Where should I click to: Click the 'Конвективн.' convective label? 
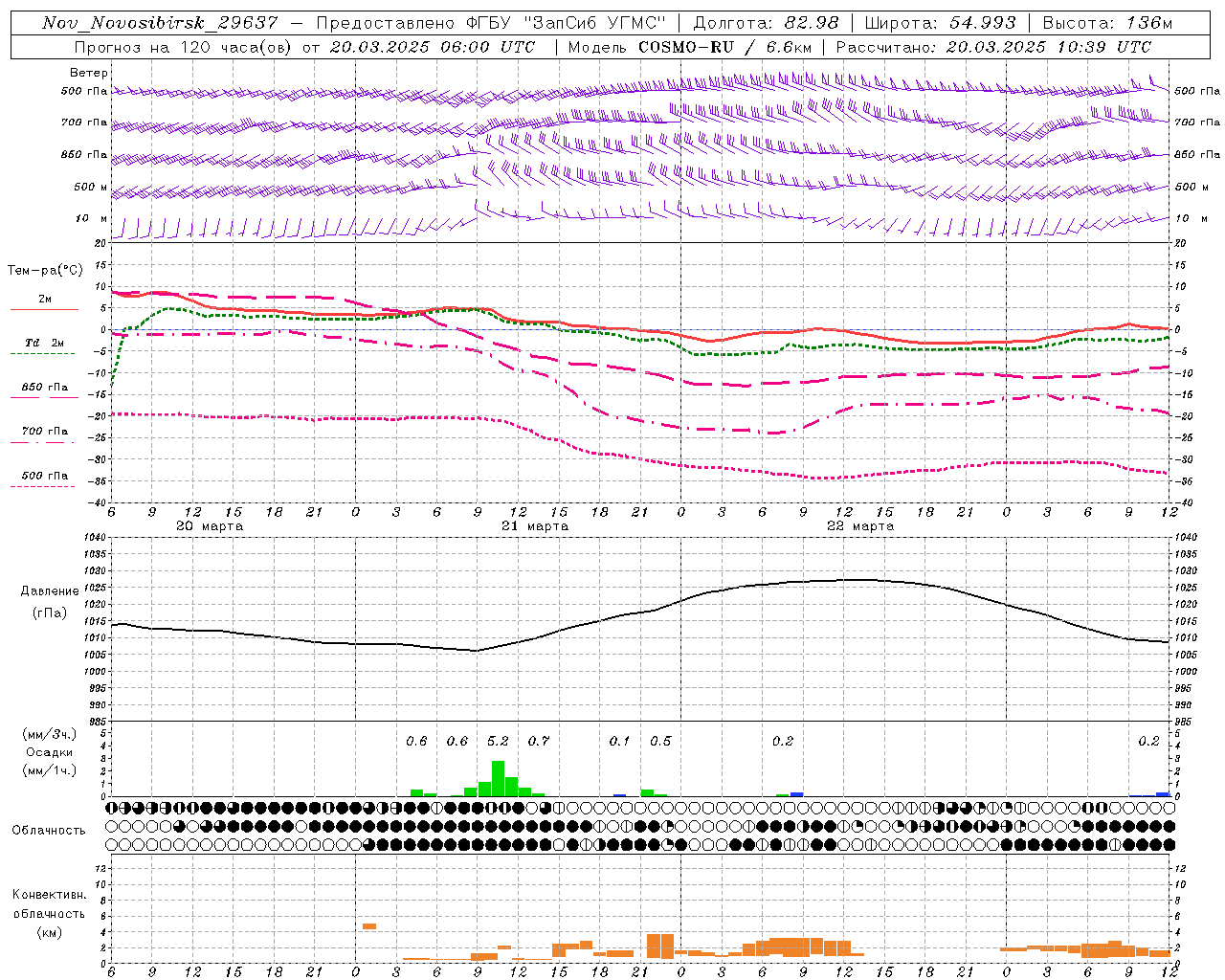[x=49, y=895]
